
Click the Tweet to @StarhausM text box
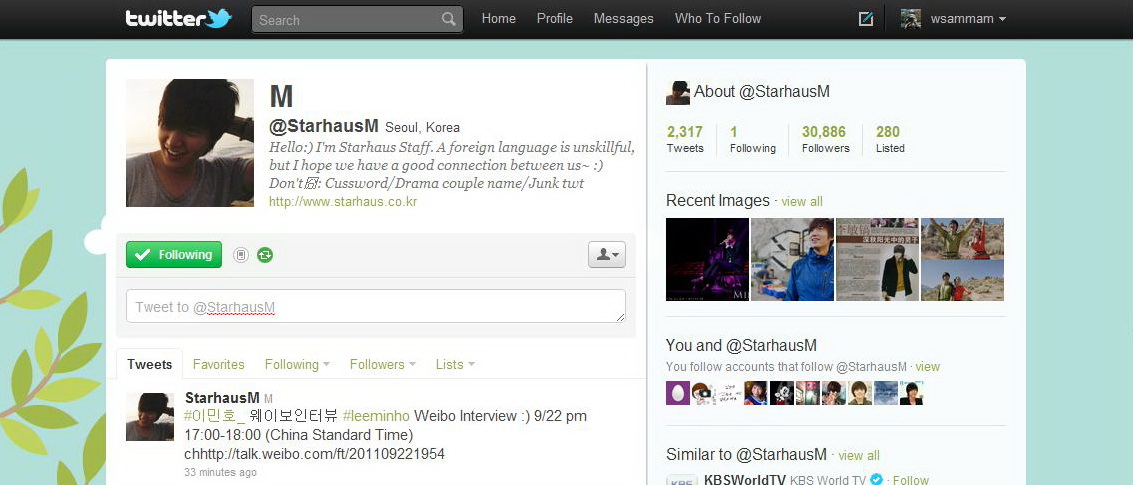(x=376, y=306)
